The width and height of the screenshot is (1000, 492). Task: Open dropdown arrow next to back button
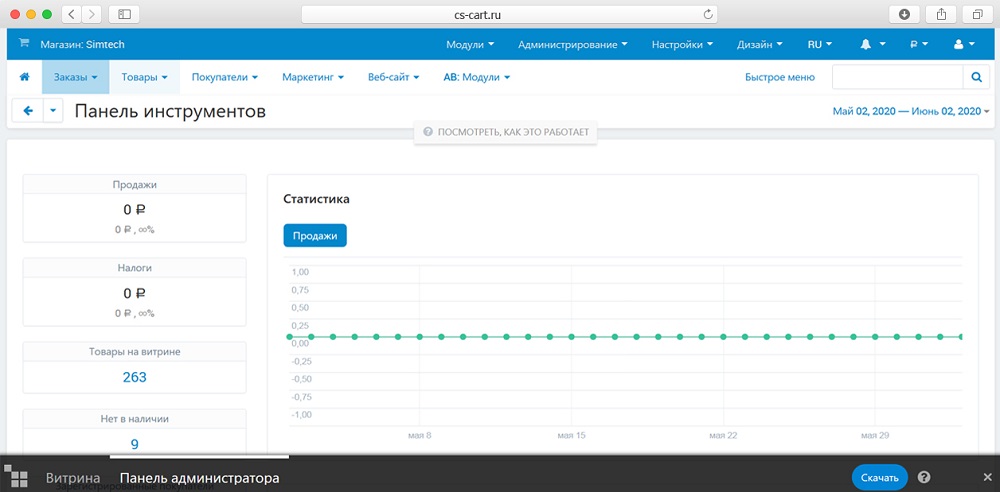pos(53,110)
